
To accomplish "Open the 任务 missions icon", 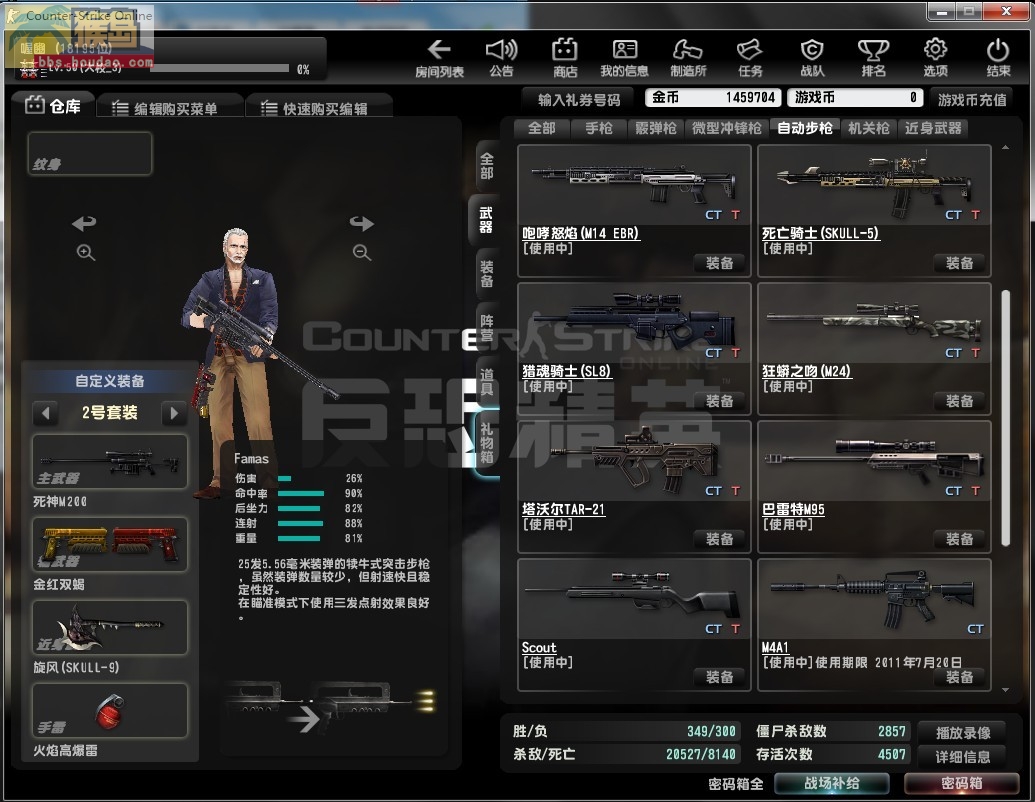I will [750, 58].
